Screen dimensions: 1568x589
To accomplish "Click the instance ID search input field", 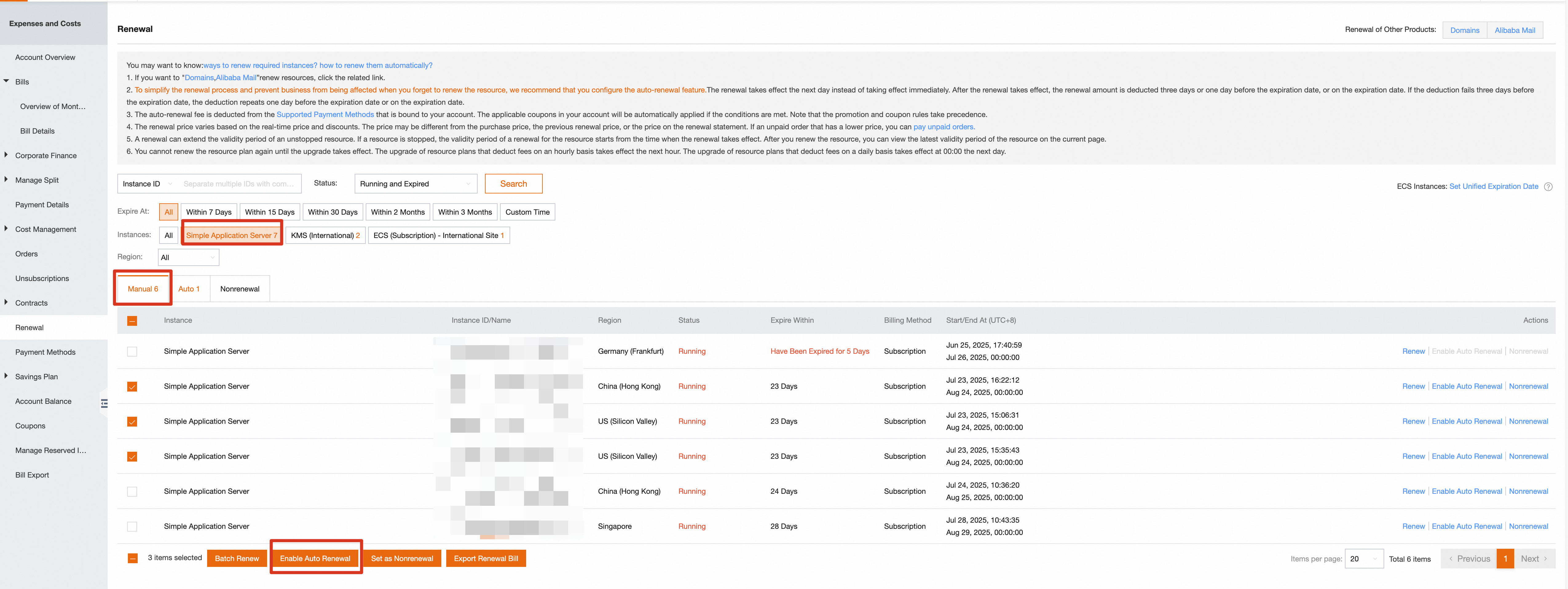I will pos(238,184).
